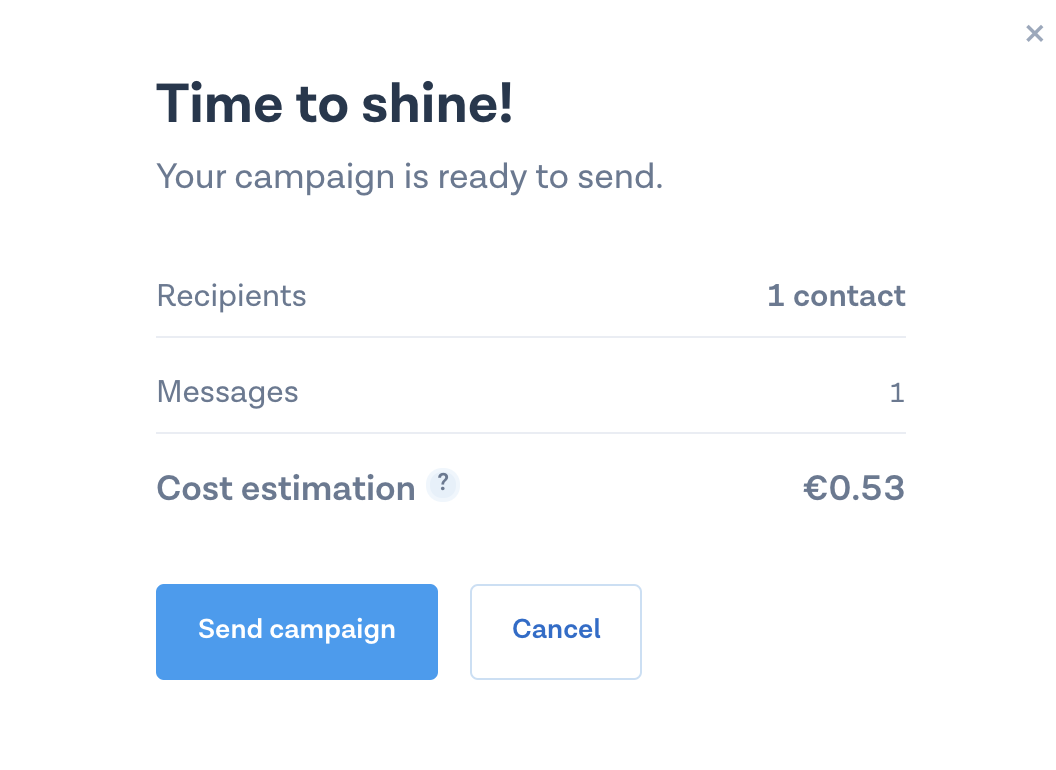
Task: Click the €0.53 cost amount
Action: (x=854, y=489)
